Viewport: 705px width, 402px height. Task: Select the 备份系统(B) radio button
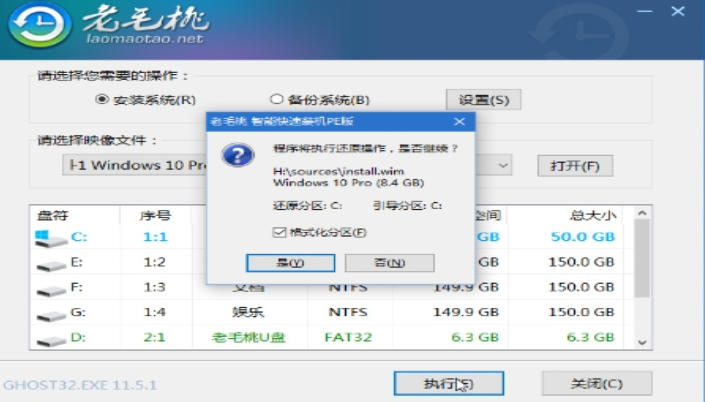point(277,99)
